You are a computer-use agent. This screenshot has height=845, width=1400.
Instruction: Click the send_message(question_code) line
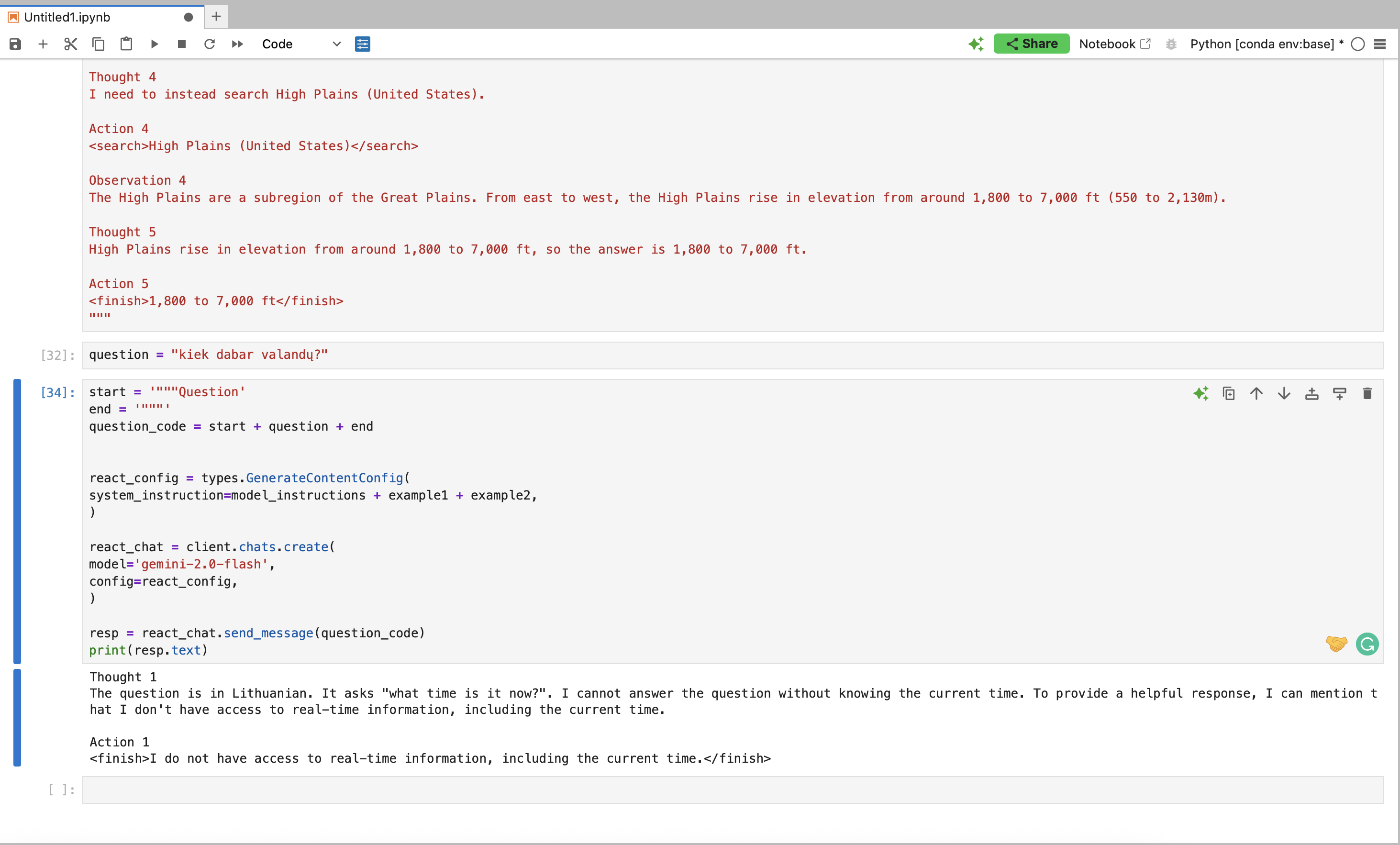pyautogui.click(x=257, y=633)
